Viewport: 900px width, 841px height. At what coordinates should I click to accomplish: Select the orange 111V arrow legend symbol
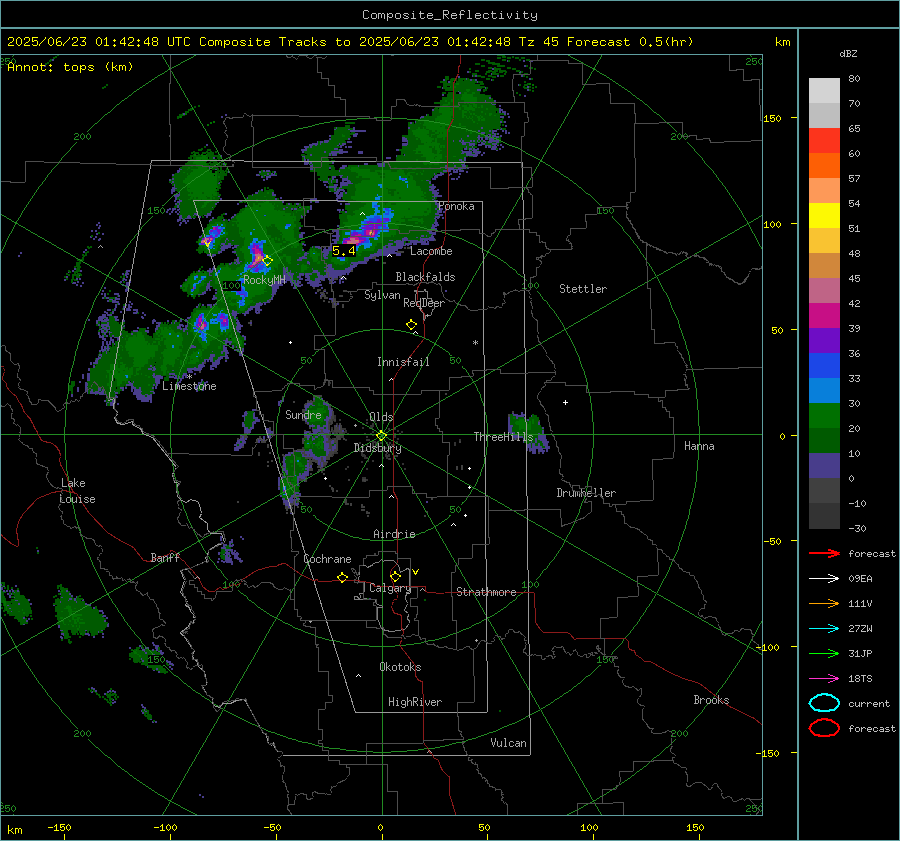(824, 603)
